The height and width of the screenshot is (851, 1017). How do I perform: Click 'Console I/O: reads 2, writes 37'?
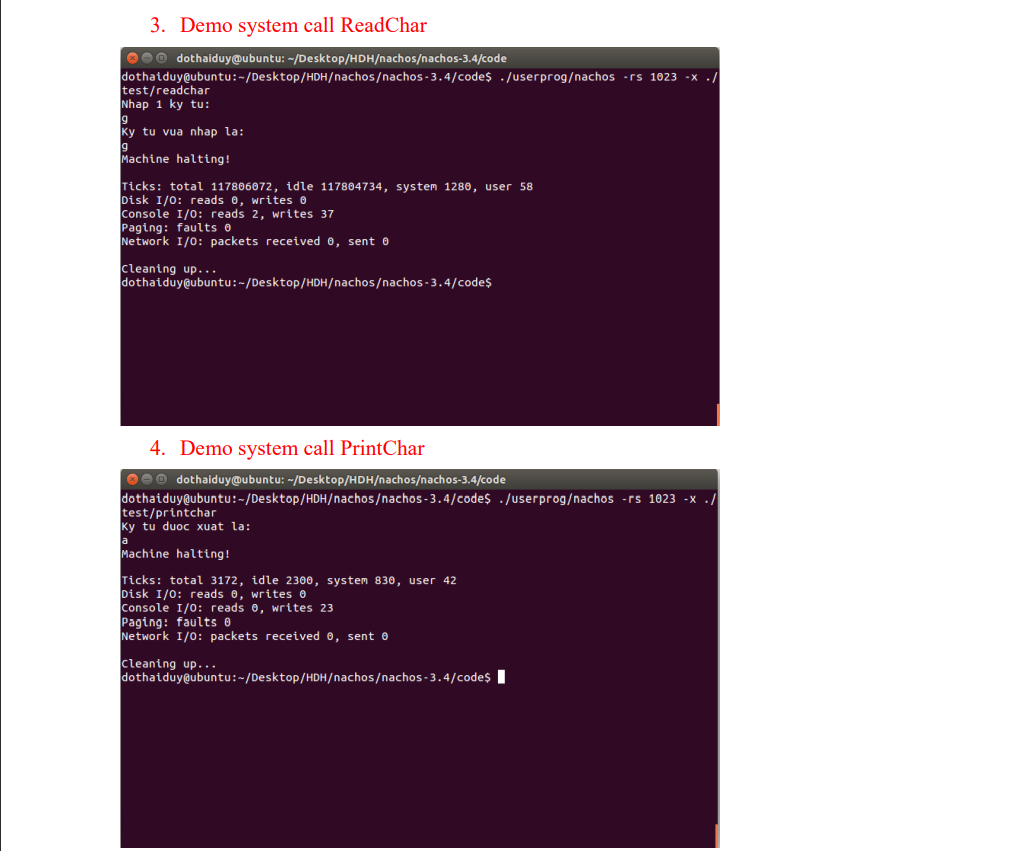click(x=228, y=214)
